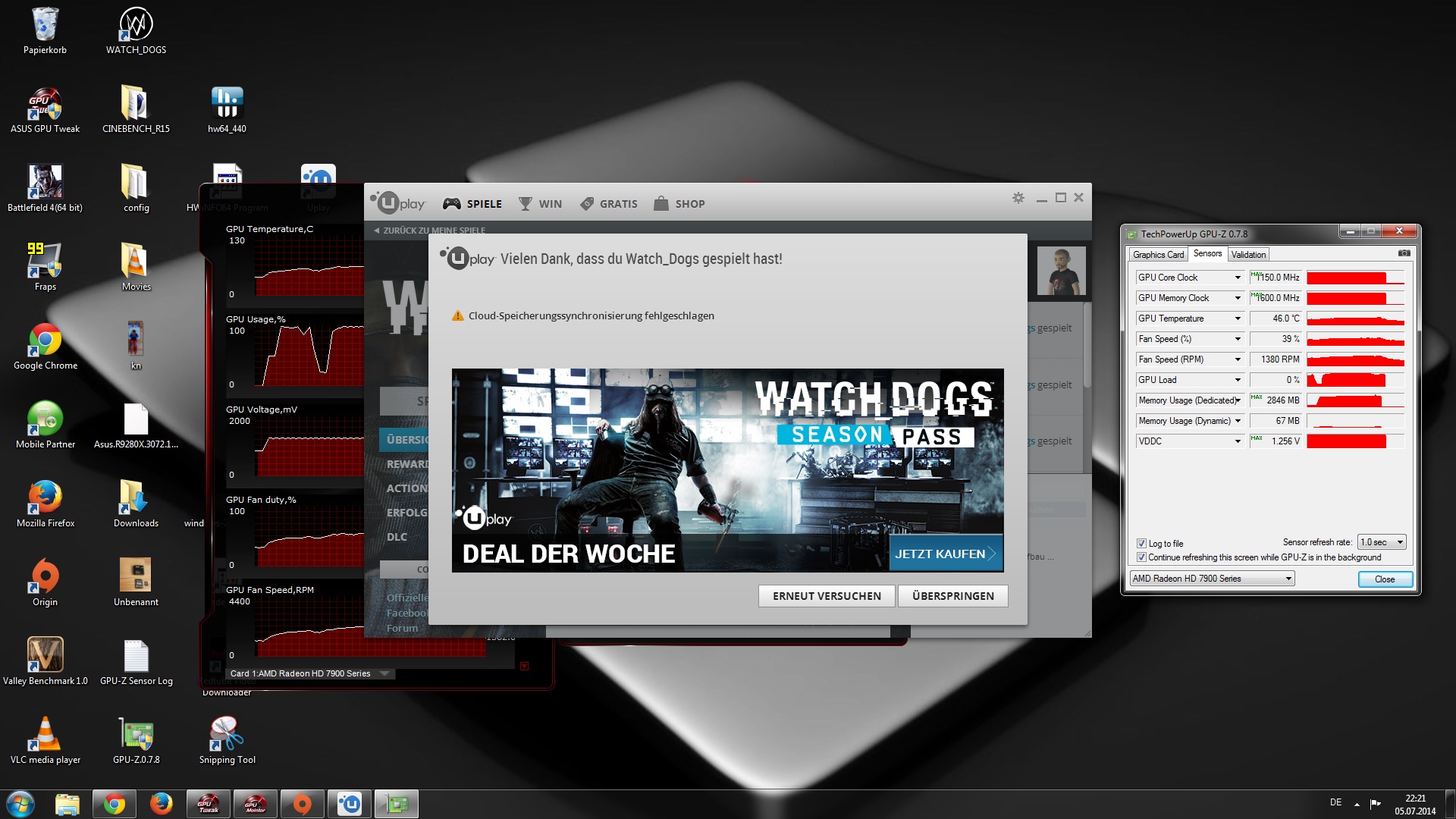Launch Fraps from the desktop
The image size is (1456, 819).
[x=45, y=260]
